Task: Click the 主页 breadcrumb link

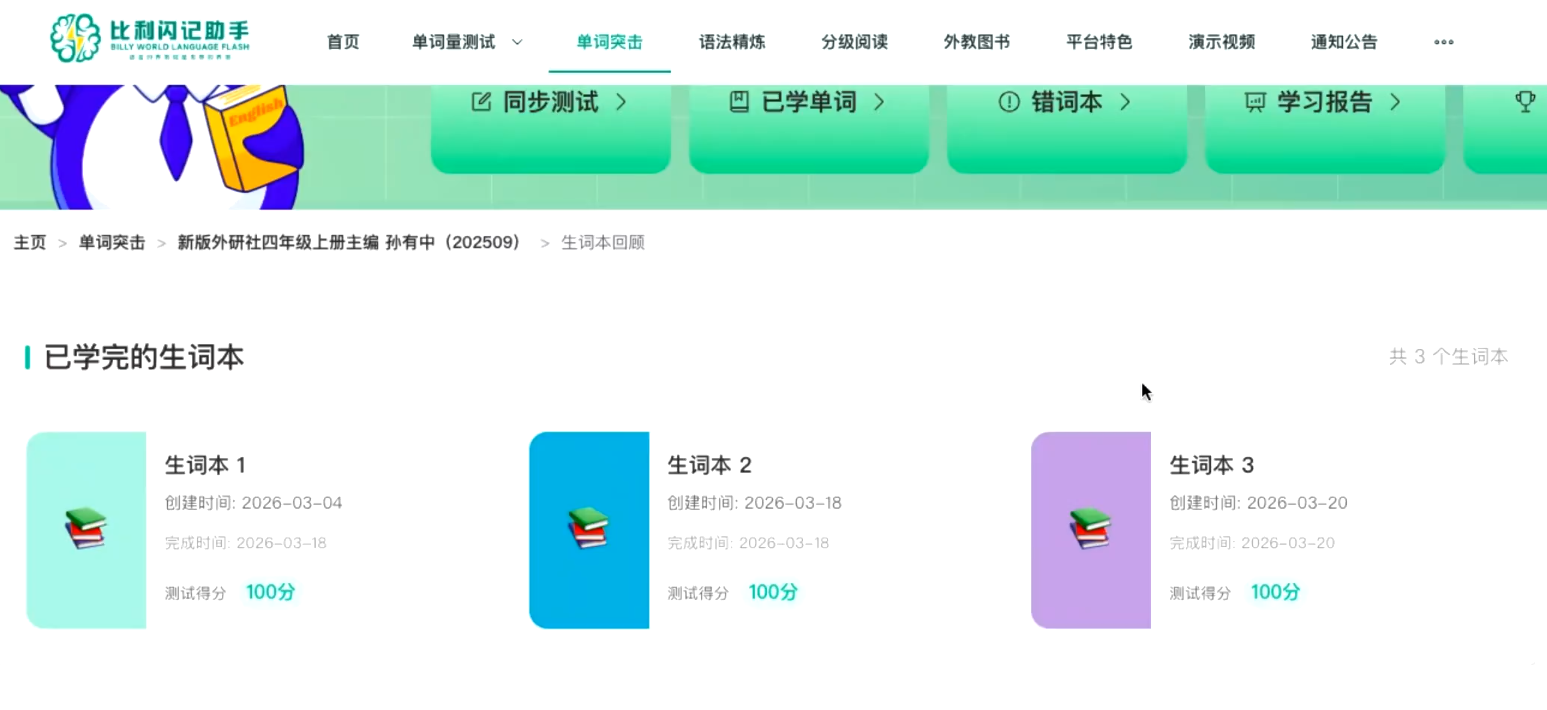Action: (30, 243)
